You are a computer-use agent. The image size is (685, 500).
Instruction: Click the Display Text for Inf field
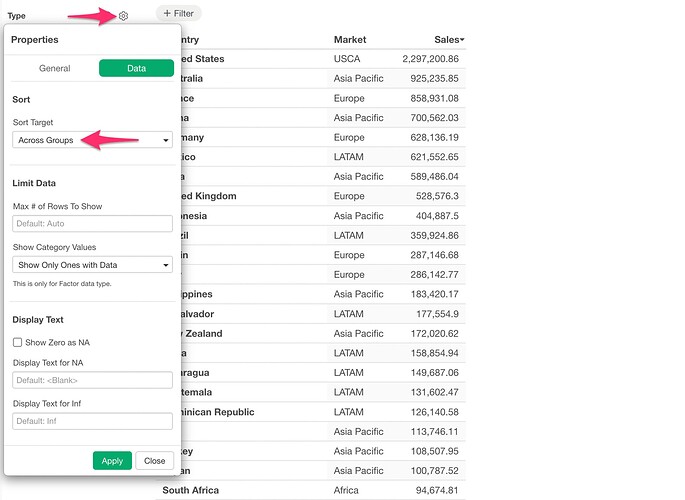tap(92, 421)
